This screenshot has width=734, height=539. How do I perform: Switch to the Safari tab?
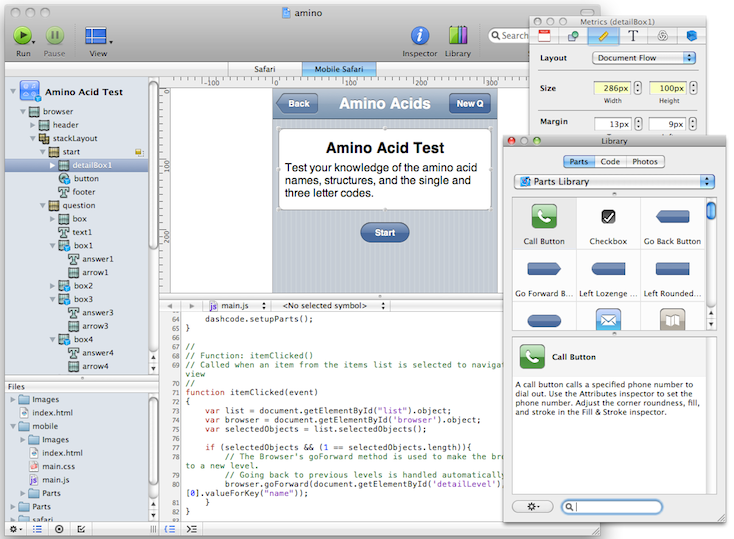tap(265, 69)
